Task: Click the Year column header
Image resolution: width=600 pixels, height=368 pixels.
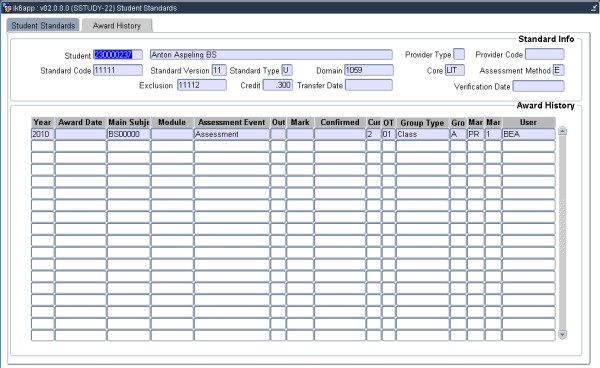Action: [x=42, y=122]
